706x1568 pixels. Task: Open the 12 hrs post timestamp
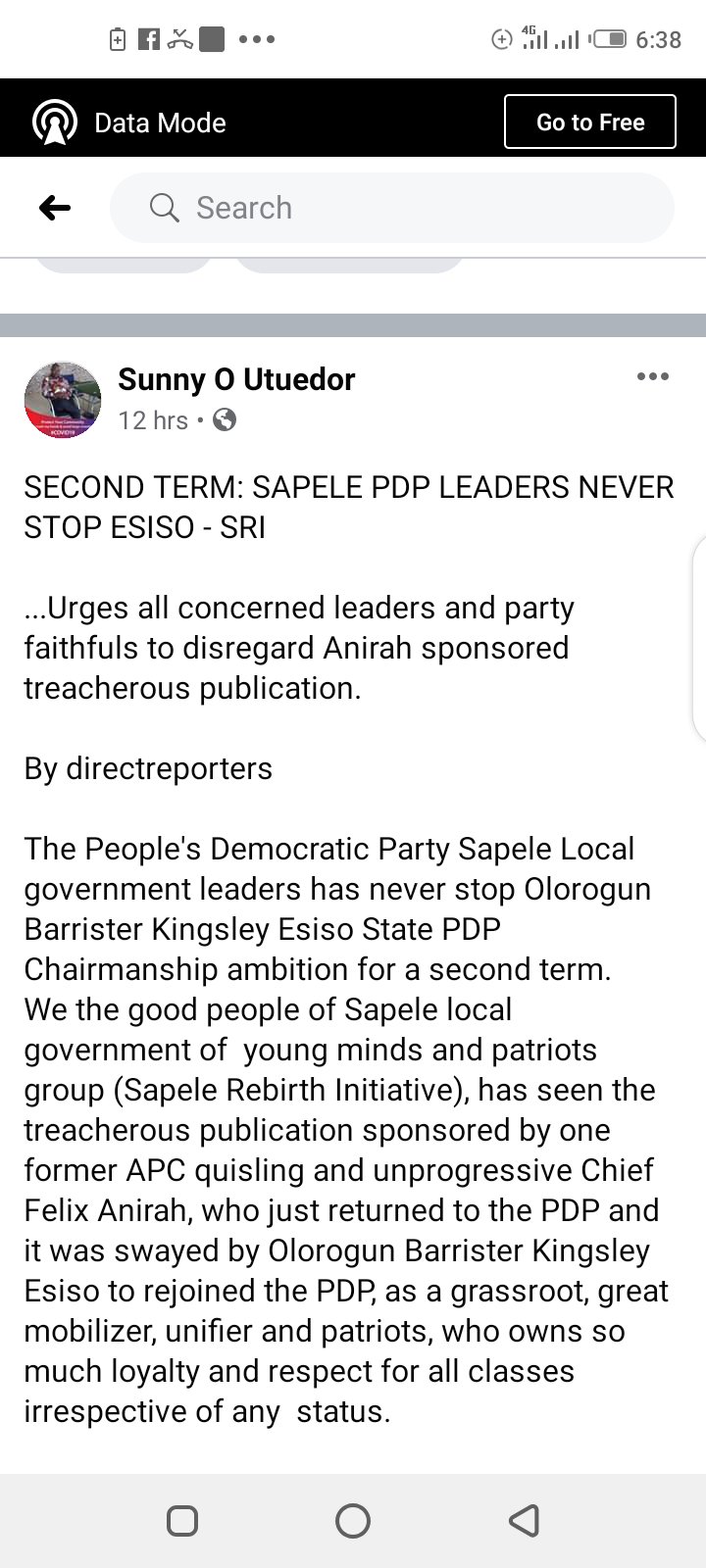152,420
